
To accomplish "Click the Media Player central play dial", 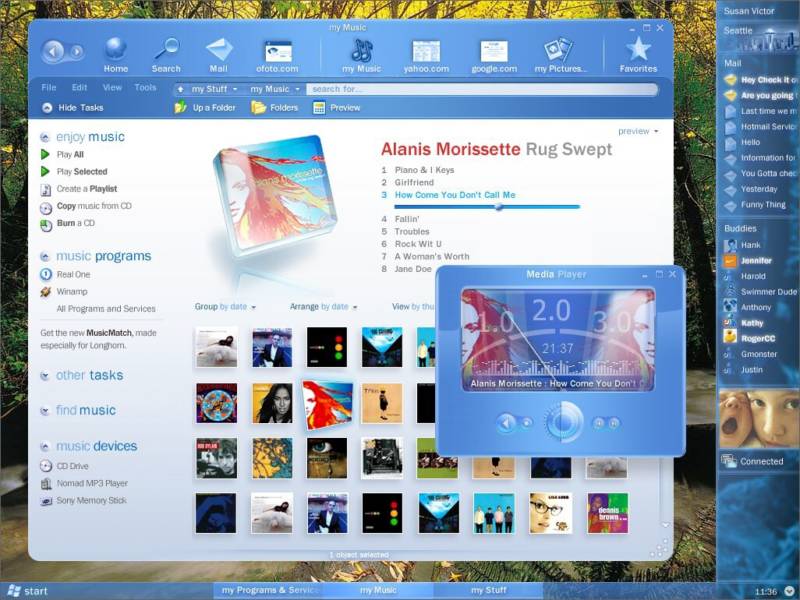I will [x=564, y=422].
